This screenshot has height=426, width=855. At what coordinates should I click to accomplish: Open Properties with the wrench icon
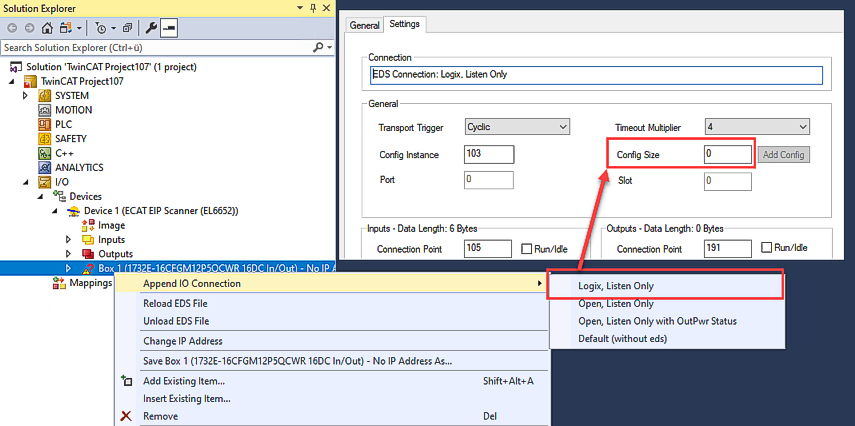point(150,28)
